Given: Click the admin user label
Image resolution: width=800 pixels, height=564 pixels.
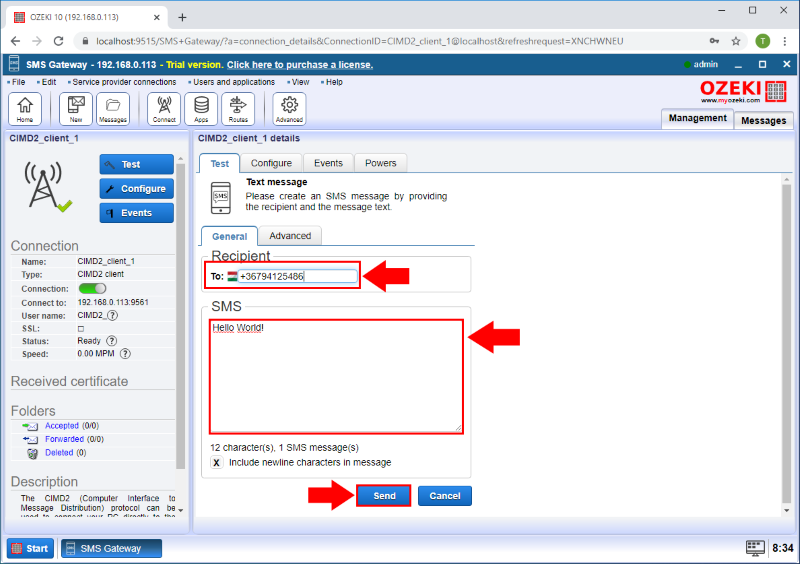Looking at the screenshot, I should (x=705, y=64).
